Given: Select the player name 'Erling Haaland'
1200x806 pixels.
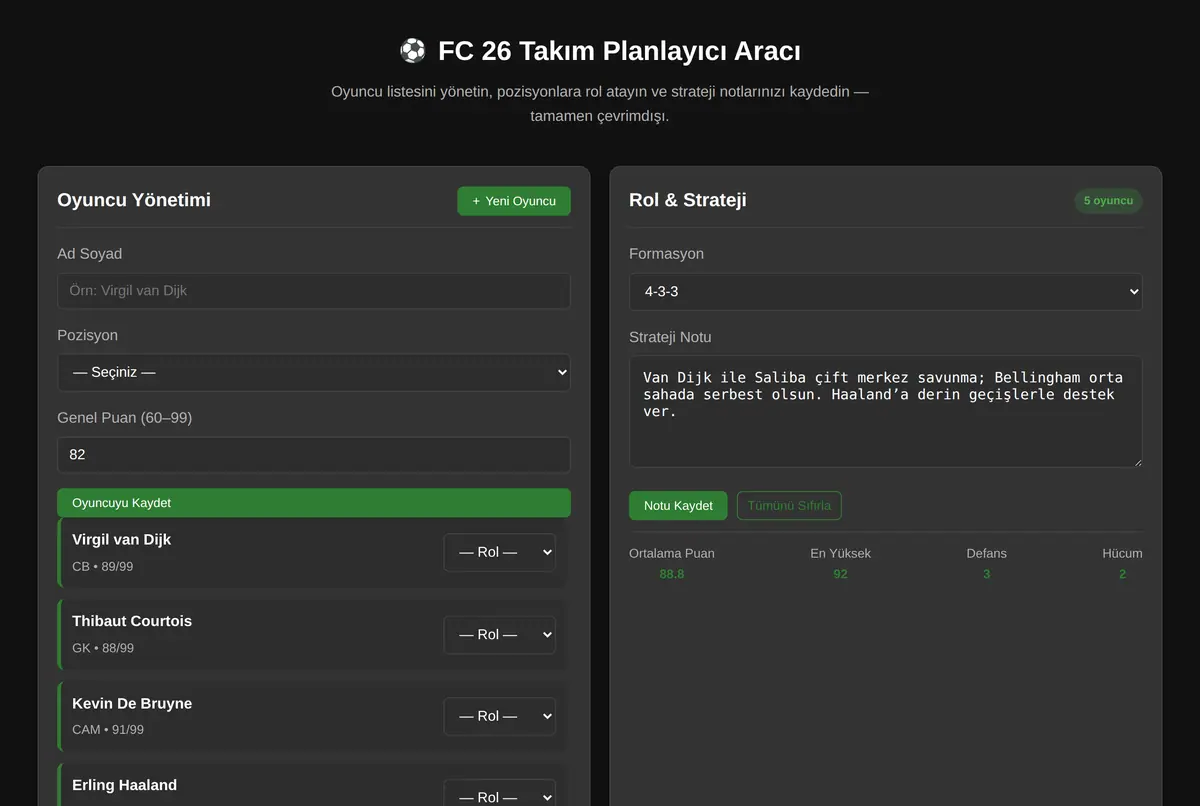Looking at the screenshot, I should pos(124,785).
